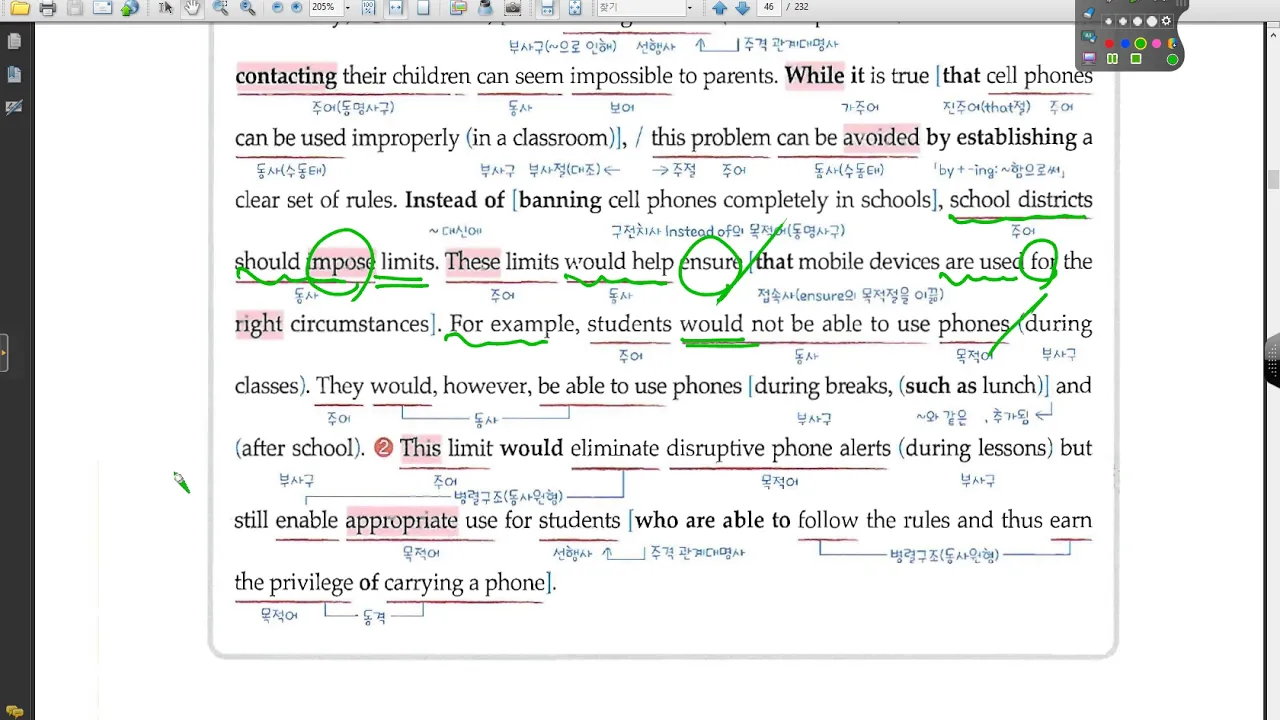Click the grayed-out save disk icon
1280x720 pixels.
[75, 8]
